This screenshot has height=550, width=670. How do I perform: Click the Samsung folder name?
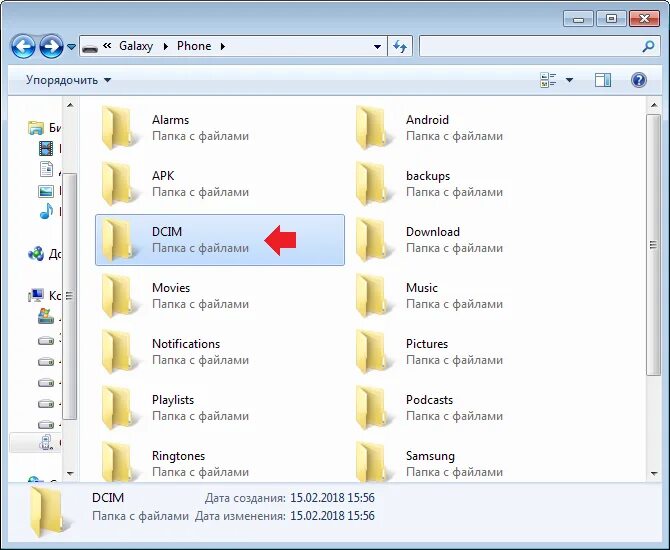point(430,456)
